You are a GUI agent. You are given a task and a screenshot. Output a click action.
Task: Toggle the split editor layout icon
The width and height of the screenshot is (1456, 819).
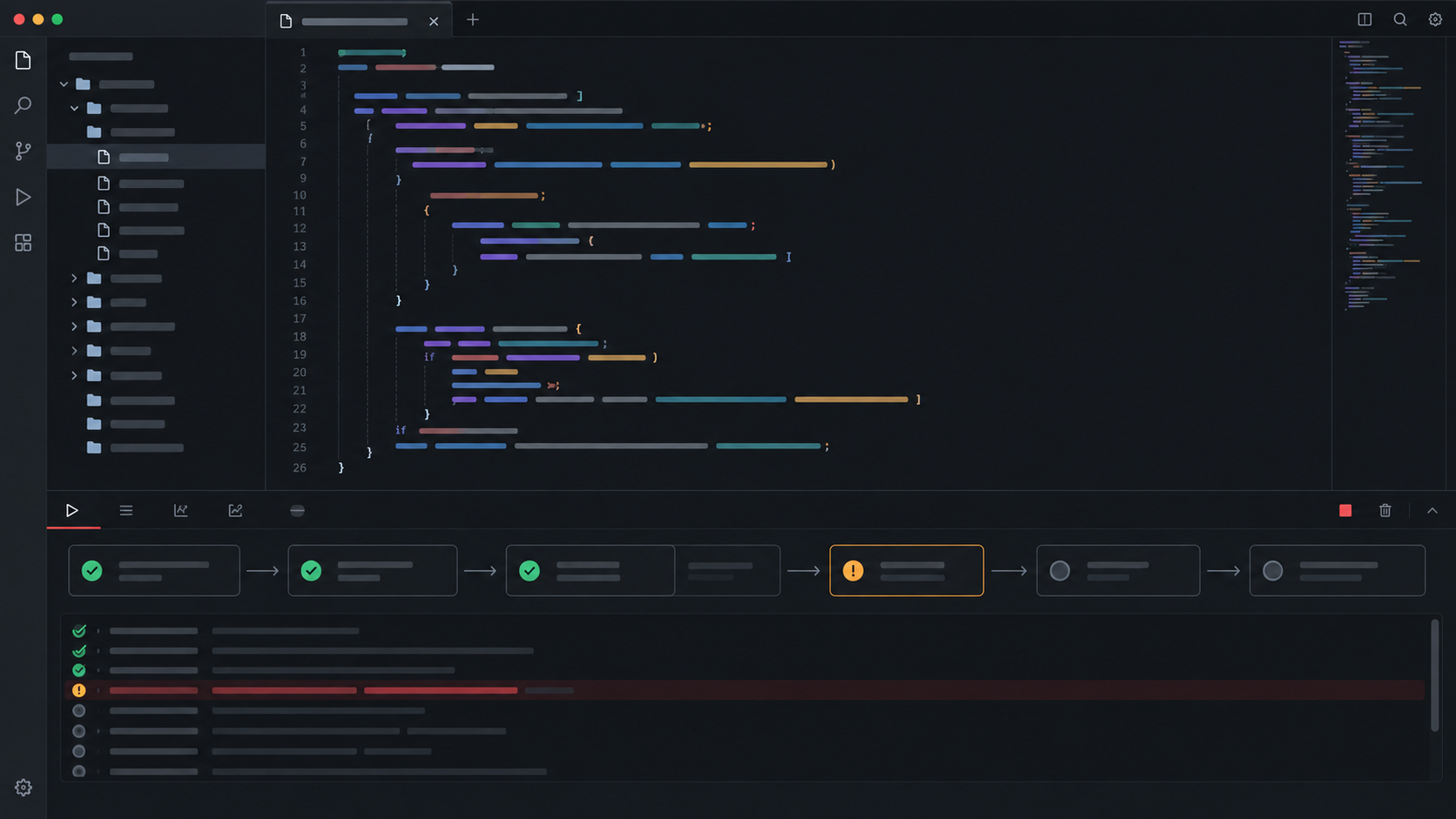[x=1365, y=19]
